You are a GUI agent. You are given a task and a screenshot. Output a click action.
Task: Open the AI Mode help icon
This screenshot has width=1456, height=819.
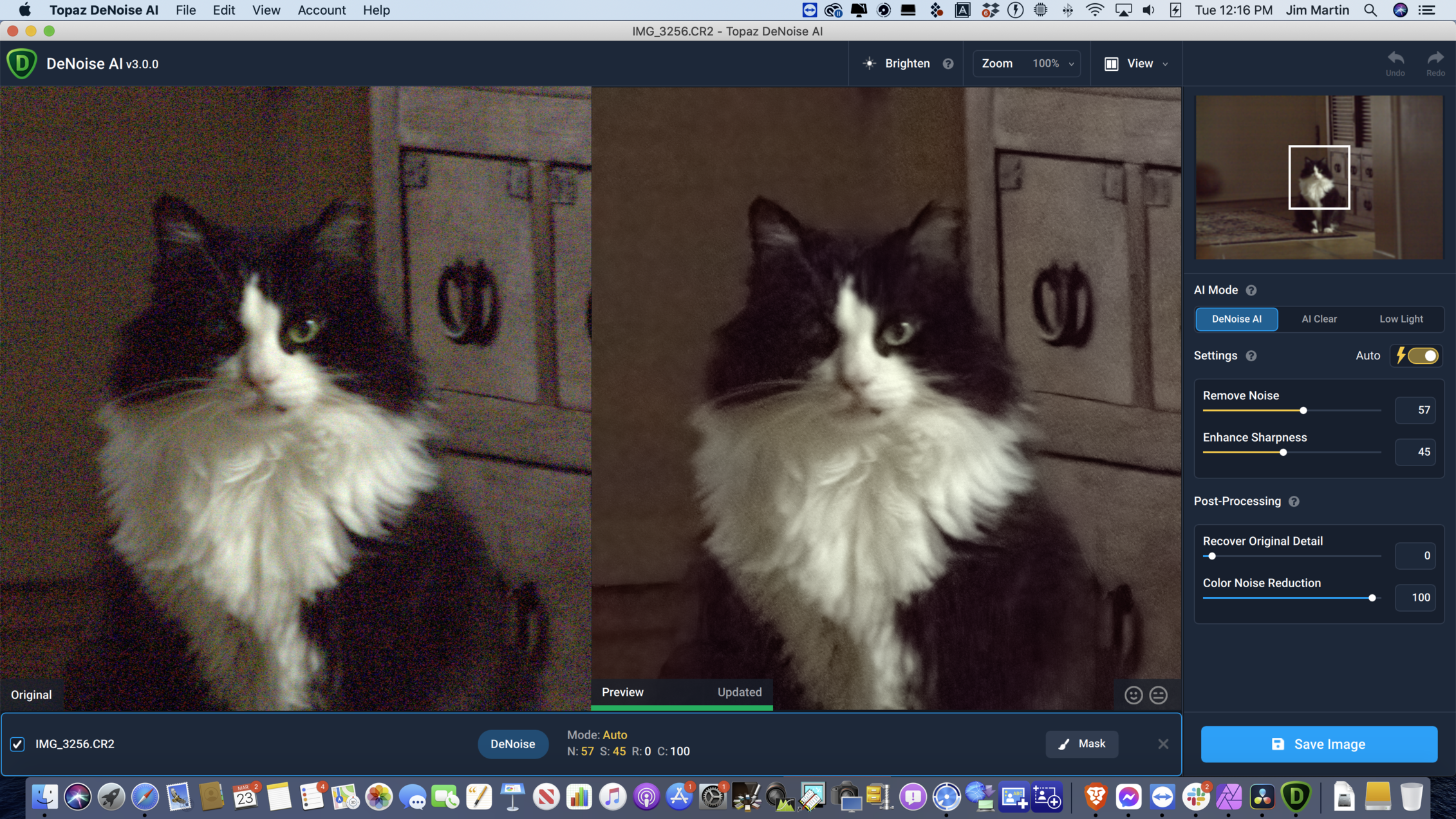pyautogui.click(x=1251, y=290)
